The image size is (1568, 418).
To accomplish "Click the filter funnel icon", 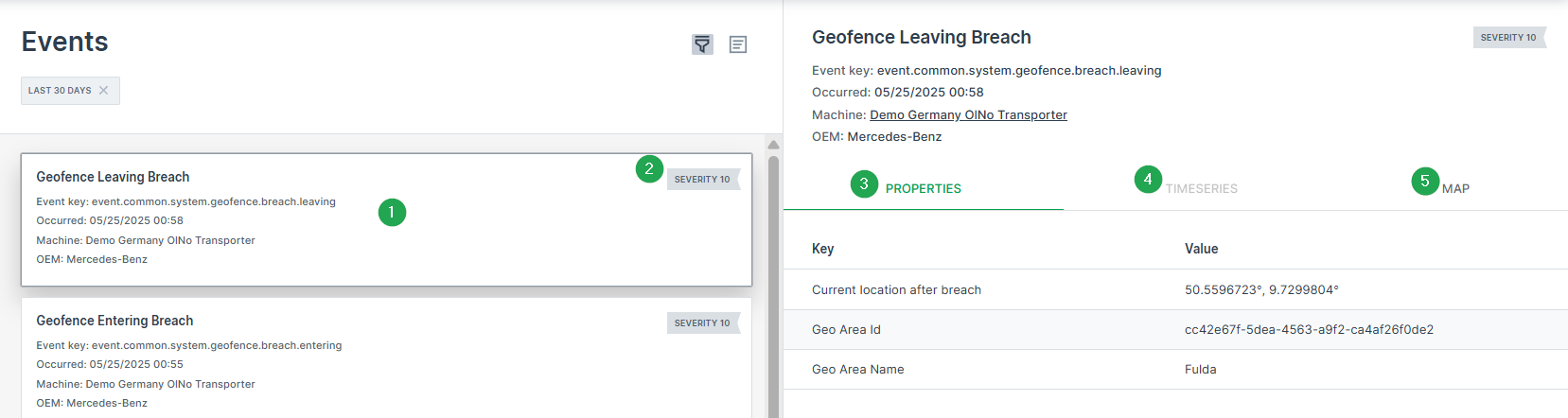I will coord(702,44).
